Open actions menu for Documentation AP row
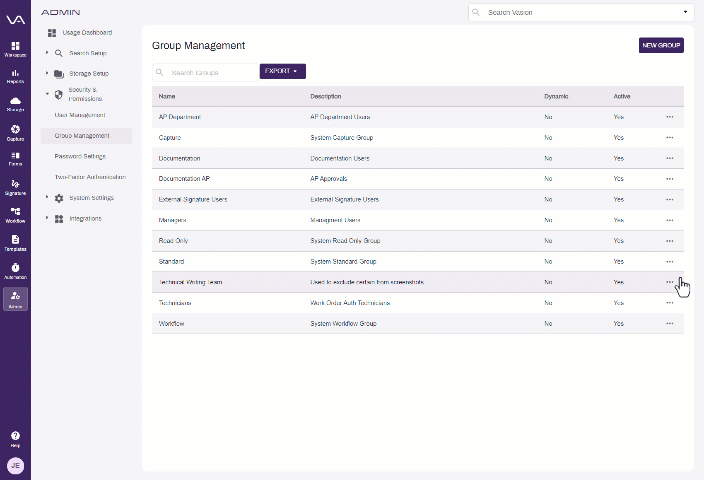The height and width of the screenshot is (480, 704). 669,179
